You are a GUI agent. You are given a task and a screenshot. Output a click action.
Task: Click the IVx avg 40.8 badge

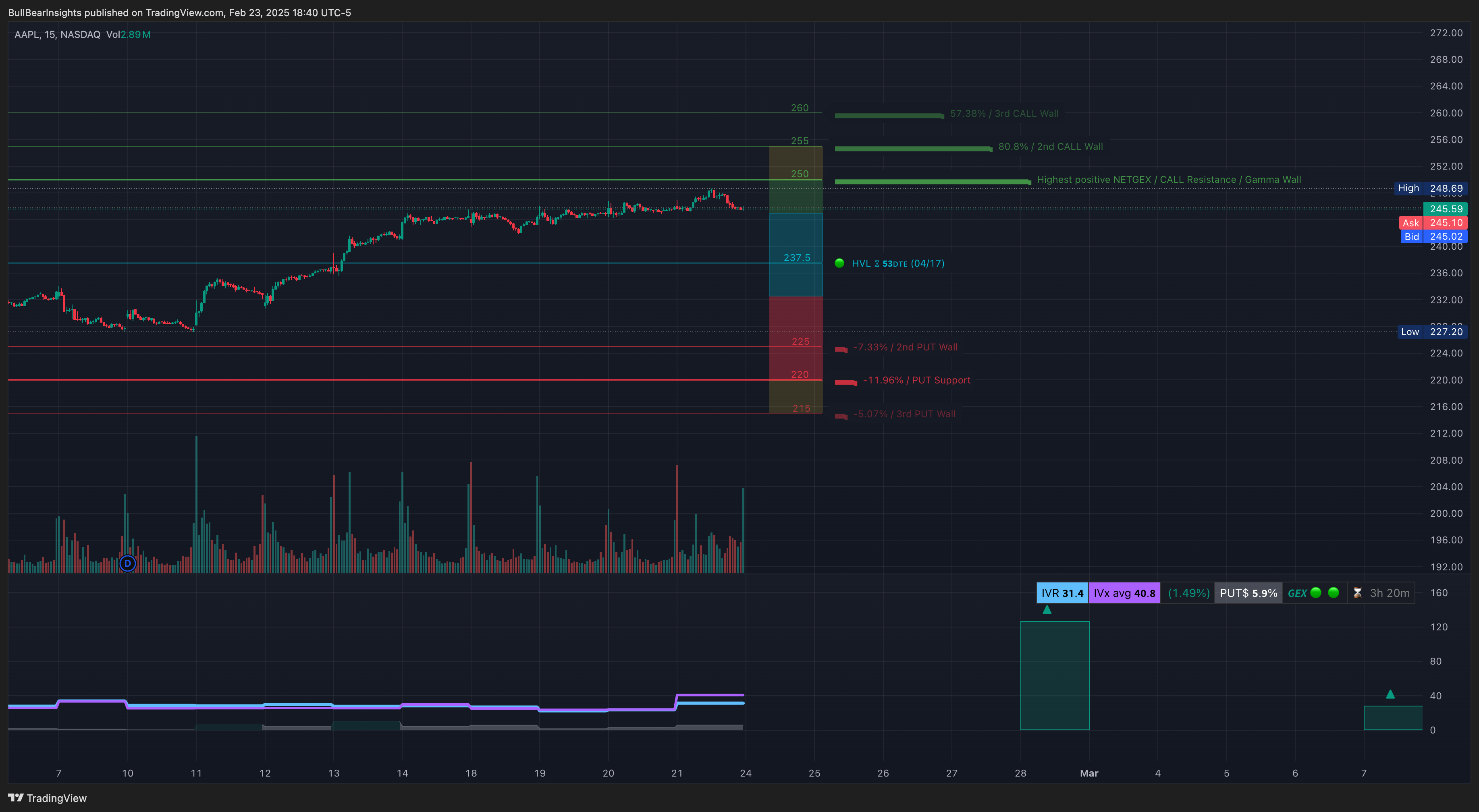click(x=1124, y=593)
